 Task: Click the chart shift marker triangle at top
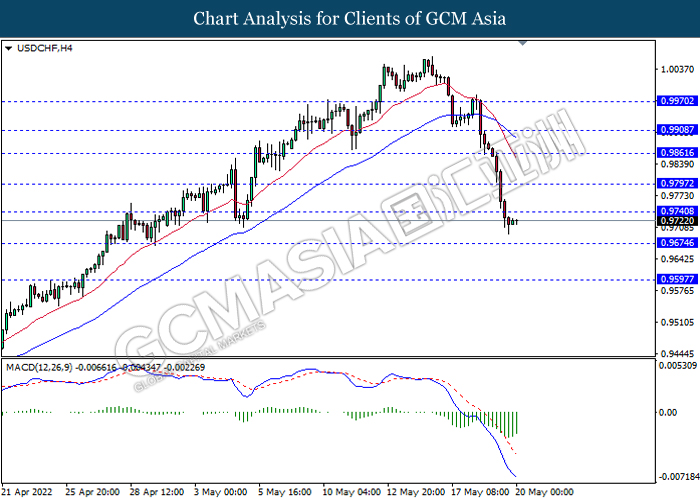click(523, 43)
